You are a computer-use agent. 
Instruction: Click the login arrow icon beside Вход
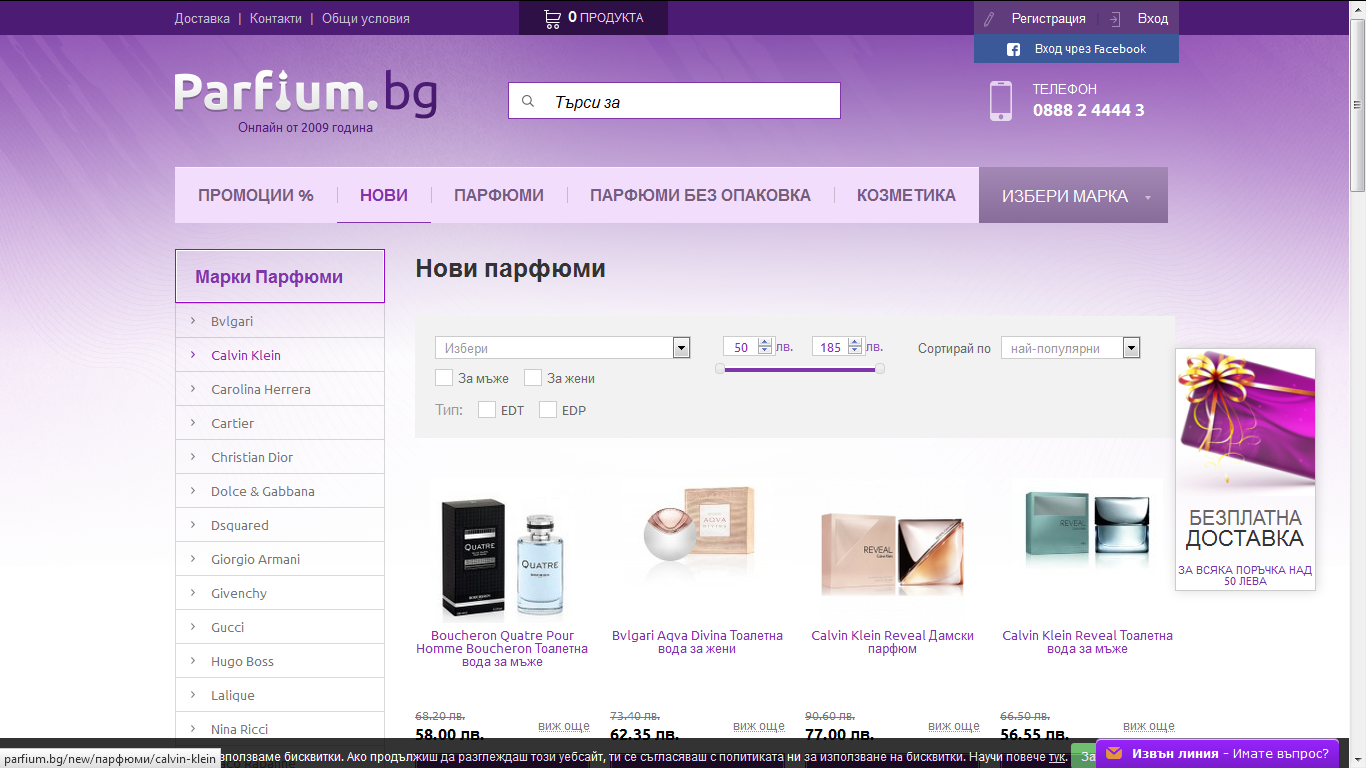(1113, 17)
